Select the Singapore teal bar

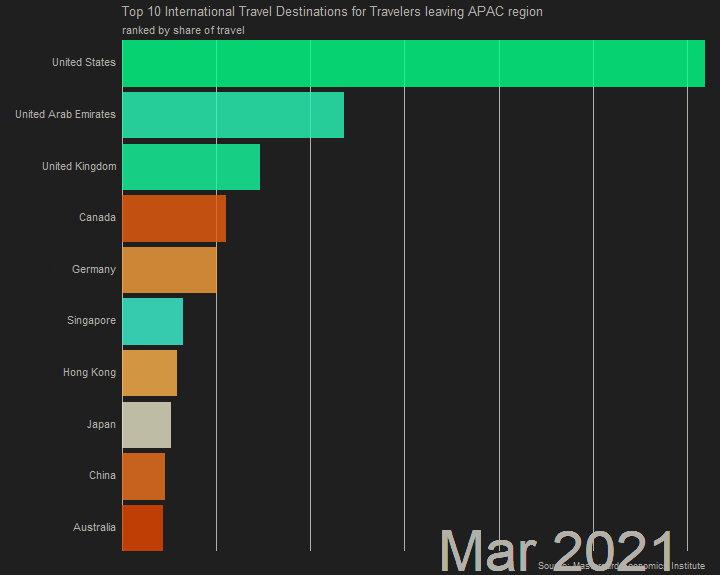[152, 321]
